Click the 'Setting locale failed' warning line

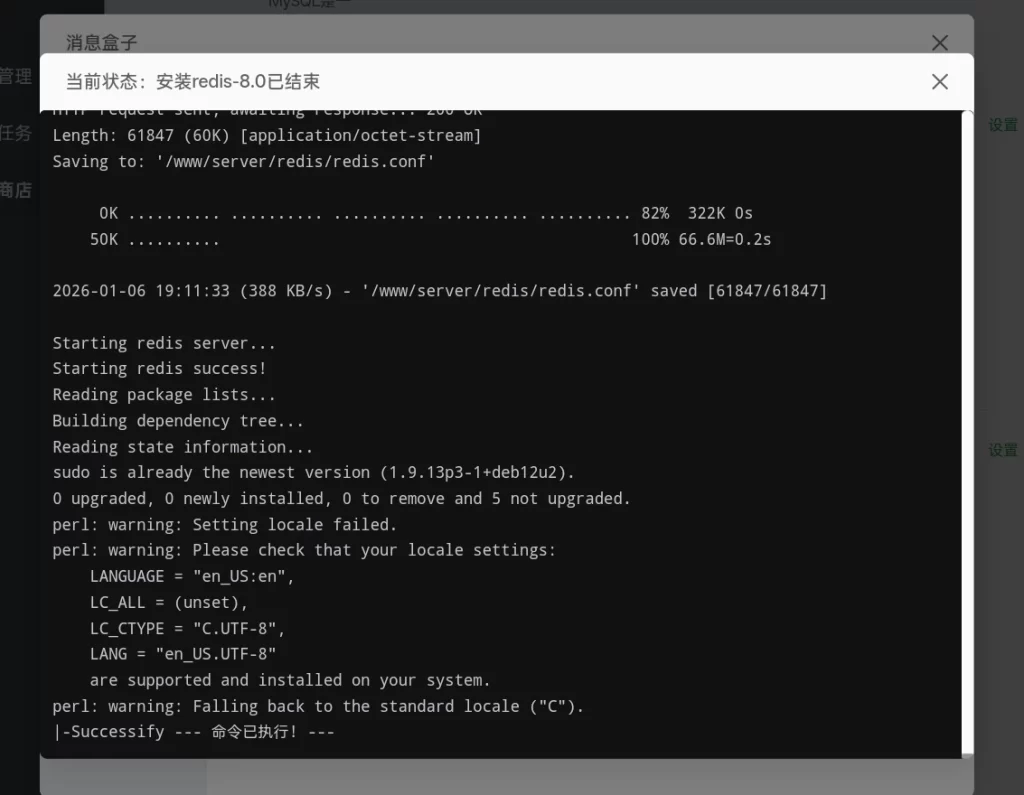click(x=225, y=524)
